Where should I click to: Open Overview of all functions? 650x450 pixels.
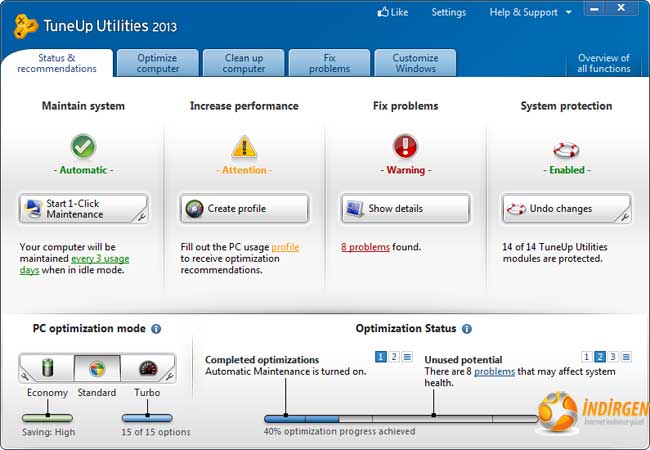pyautogui.click(x=604, y=63)
